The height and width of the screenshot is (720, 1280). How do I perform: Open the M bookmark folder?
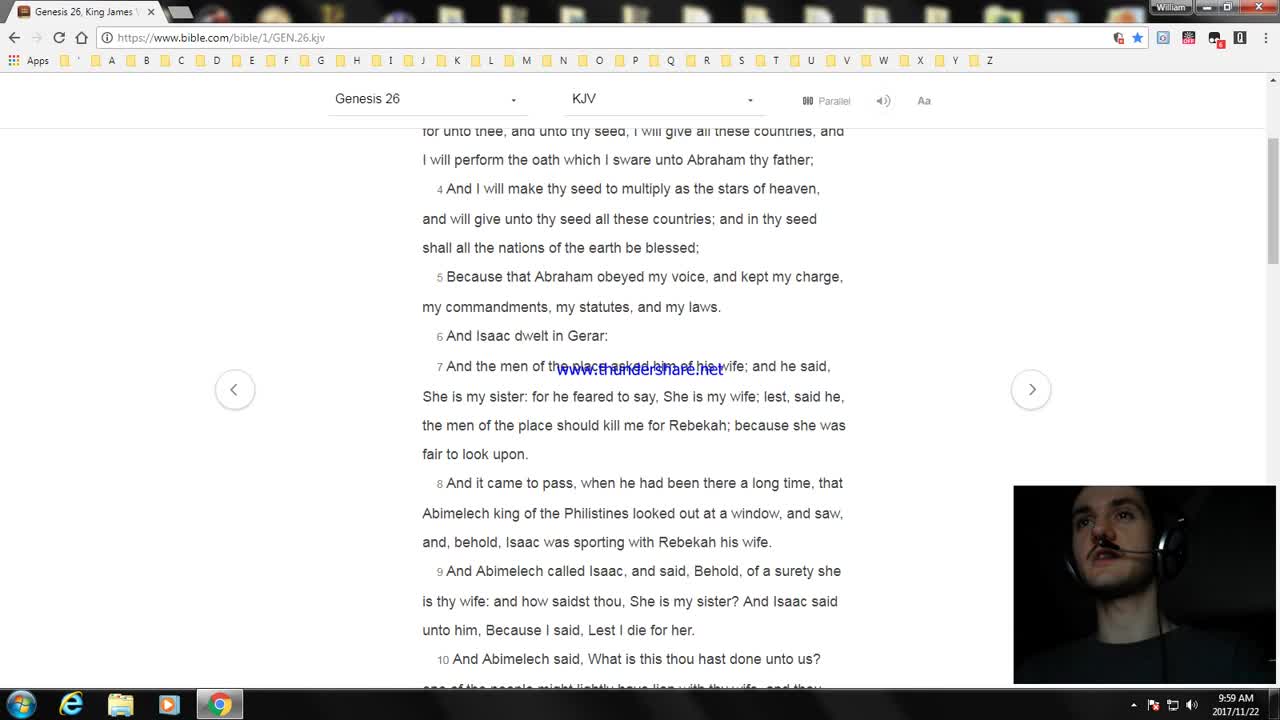pyautogui.click(x=518, y=61)
